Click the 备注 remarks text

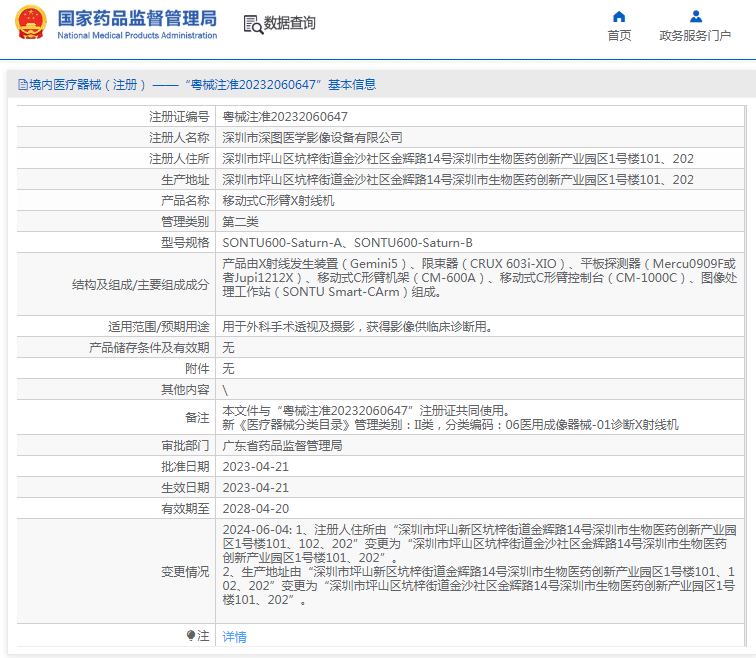(450, 417)
